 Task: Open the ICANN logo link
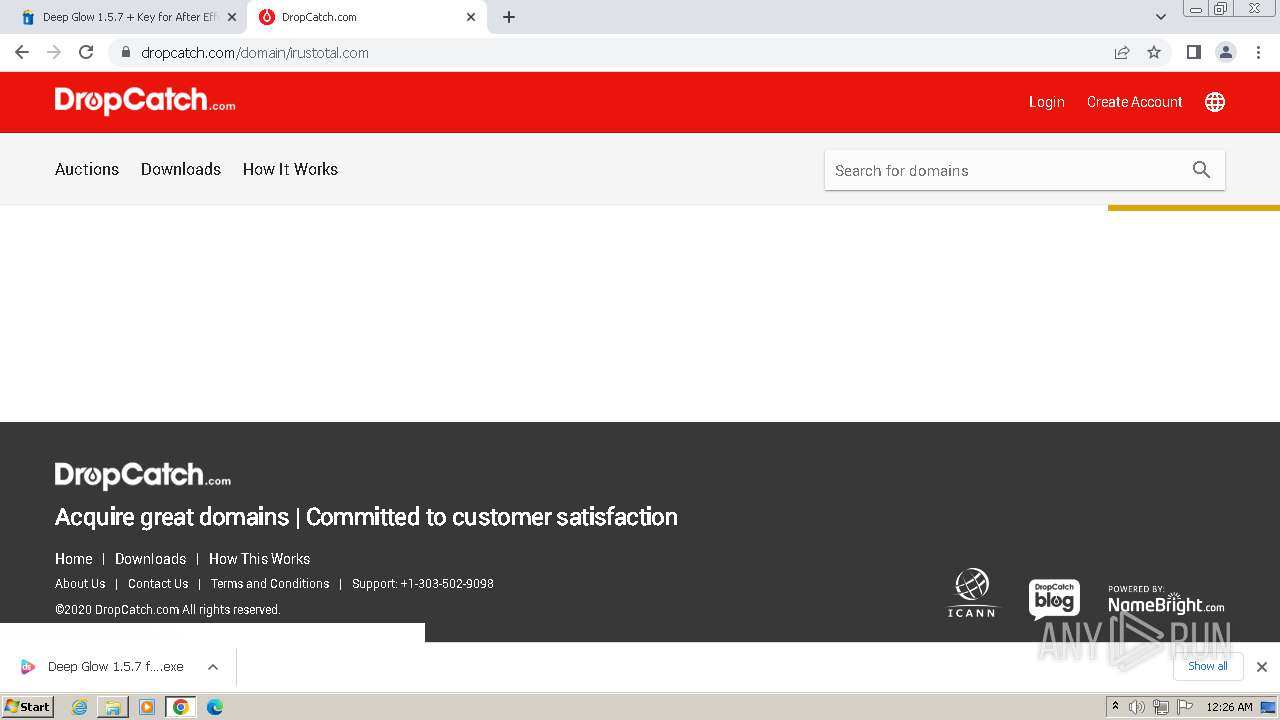972,593
